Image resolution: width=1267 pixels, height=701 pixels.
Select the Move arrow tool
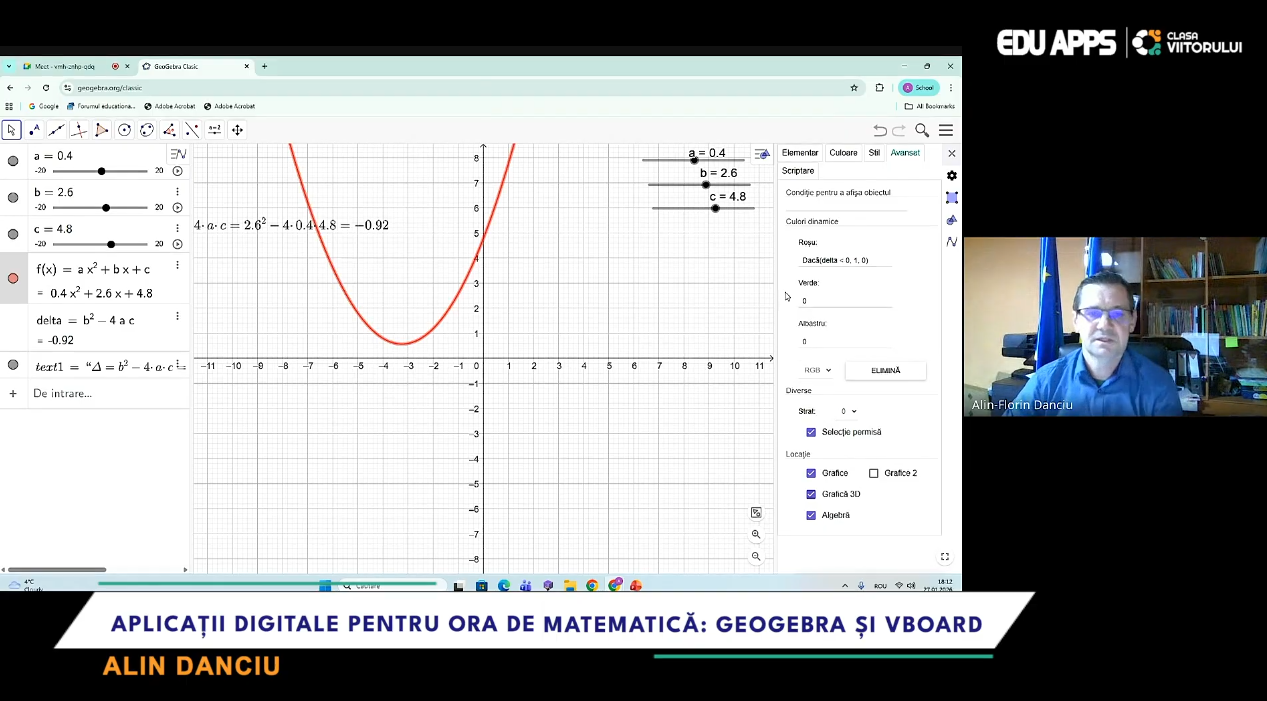(x=11, y=130)
